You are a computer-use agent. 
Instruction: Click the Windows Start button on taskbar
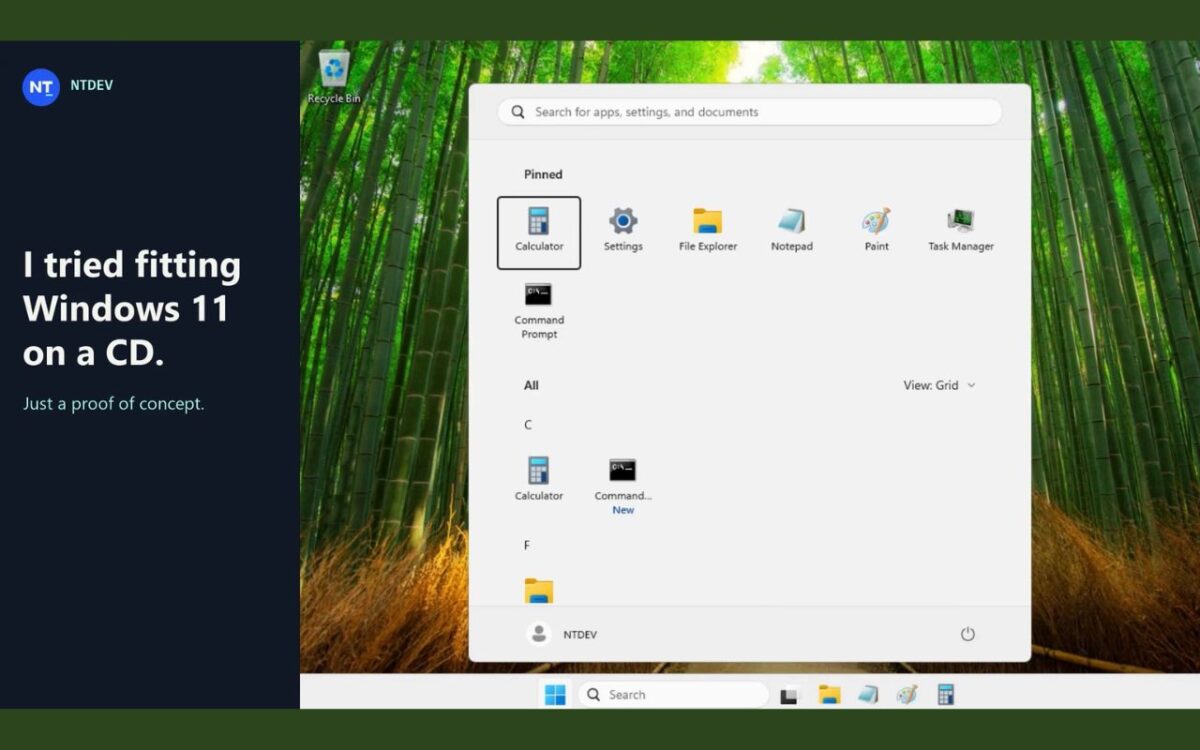[555, 694]
